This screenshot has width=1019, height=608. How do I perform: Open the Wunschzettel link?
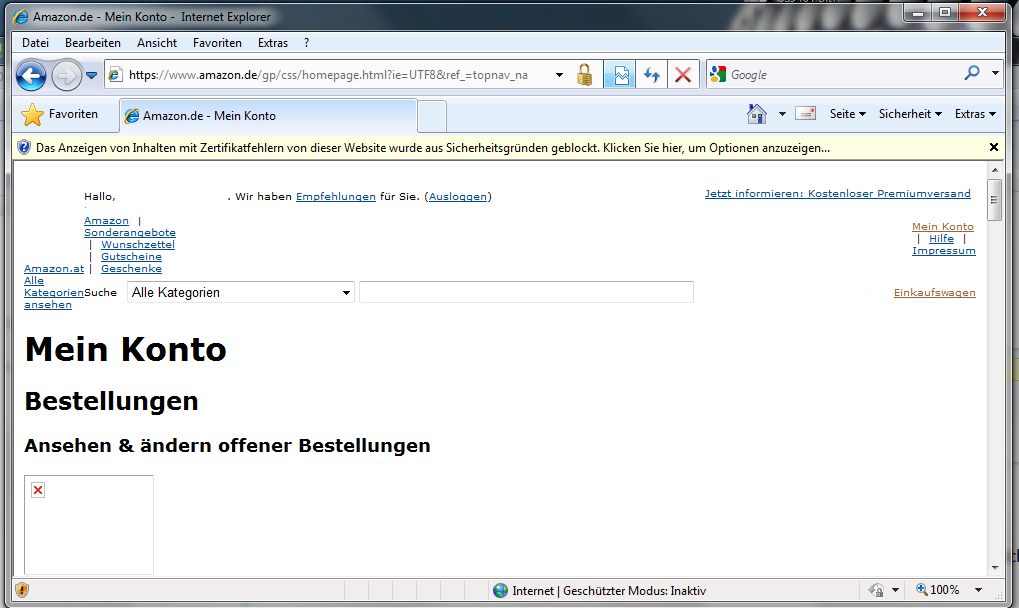(138, 245)
